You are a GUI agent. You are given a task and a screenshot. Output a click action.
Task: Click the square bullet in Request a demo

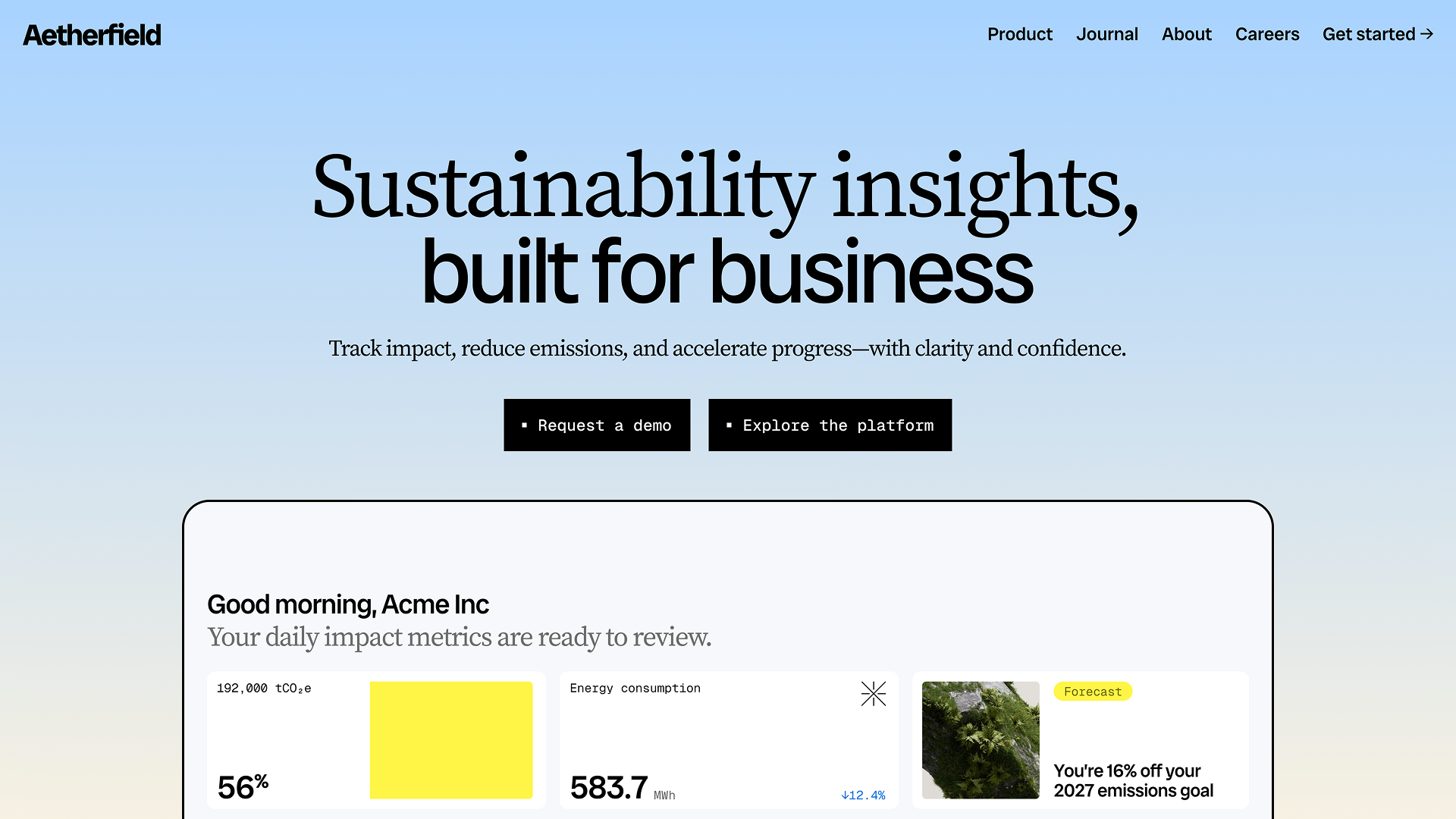524,425
